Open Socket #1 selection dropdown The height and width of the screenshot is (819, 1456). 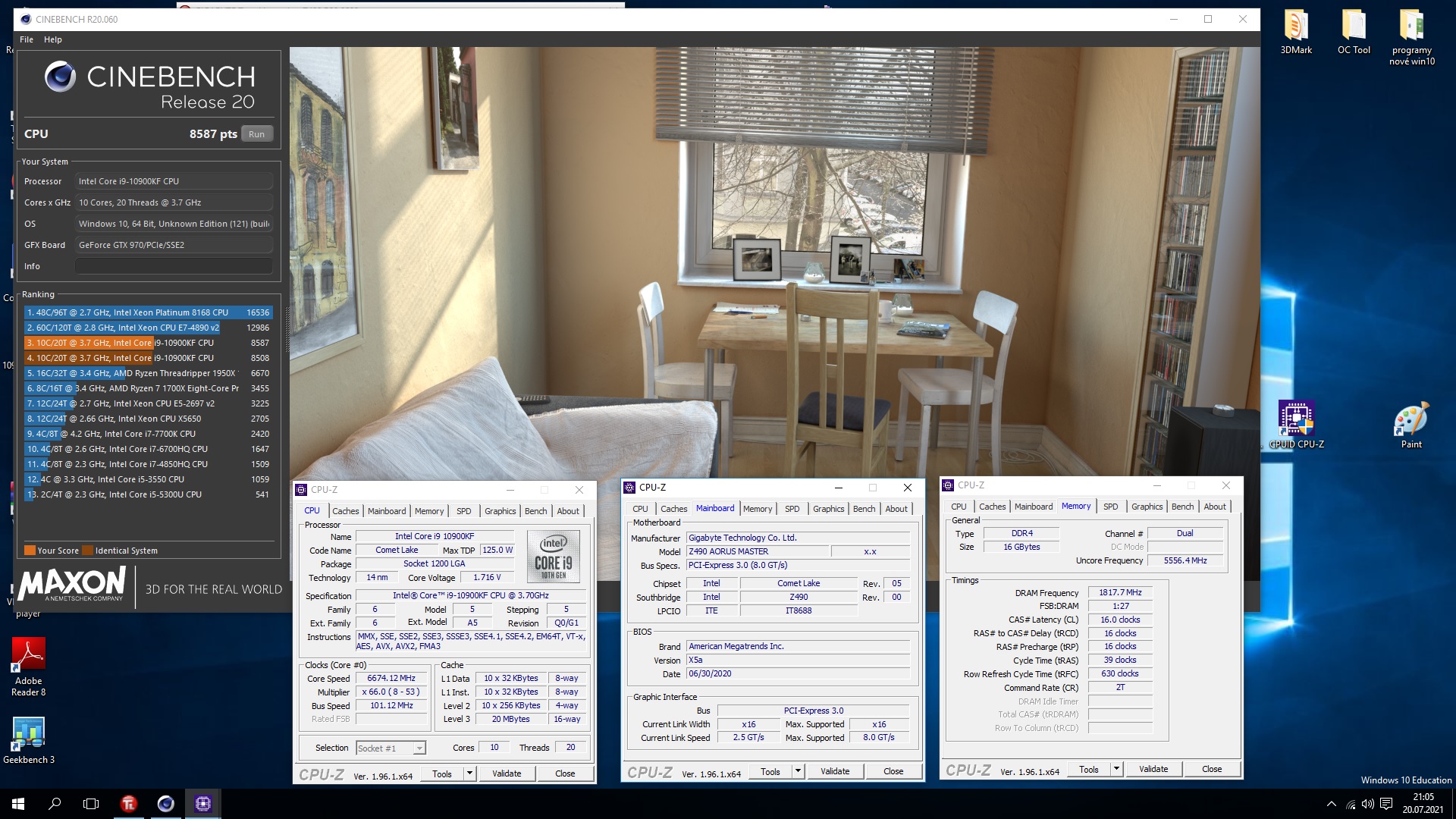pyautogui.click(x=391, y=748)
